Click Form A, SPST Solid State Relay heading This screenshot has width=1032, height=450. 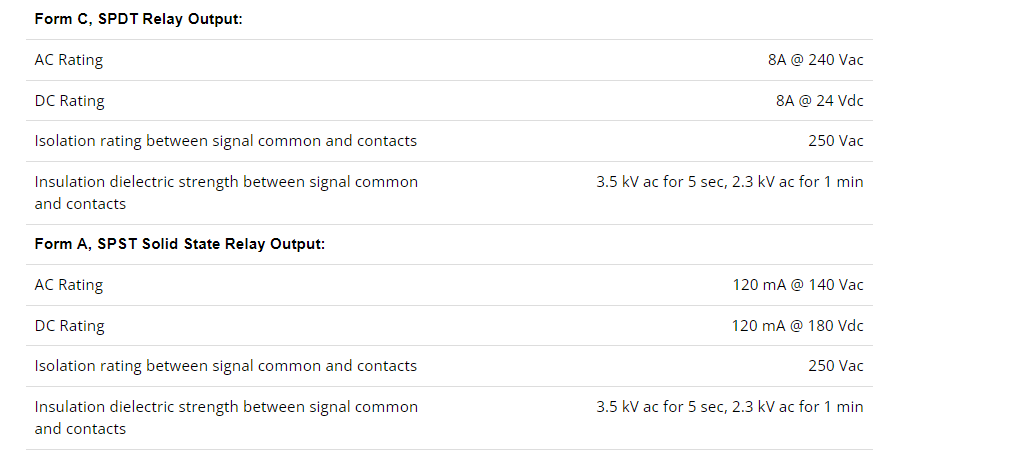click(x=180, y=244)
